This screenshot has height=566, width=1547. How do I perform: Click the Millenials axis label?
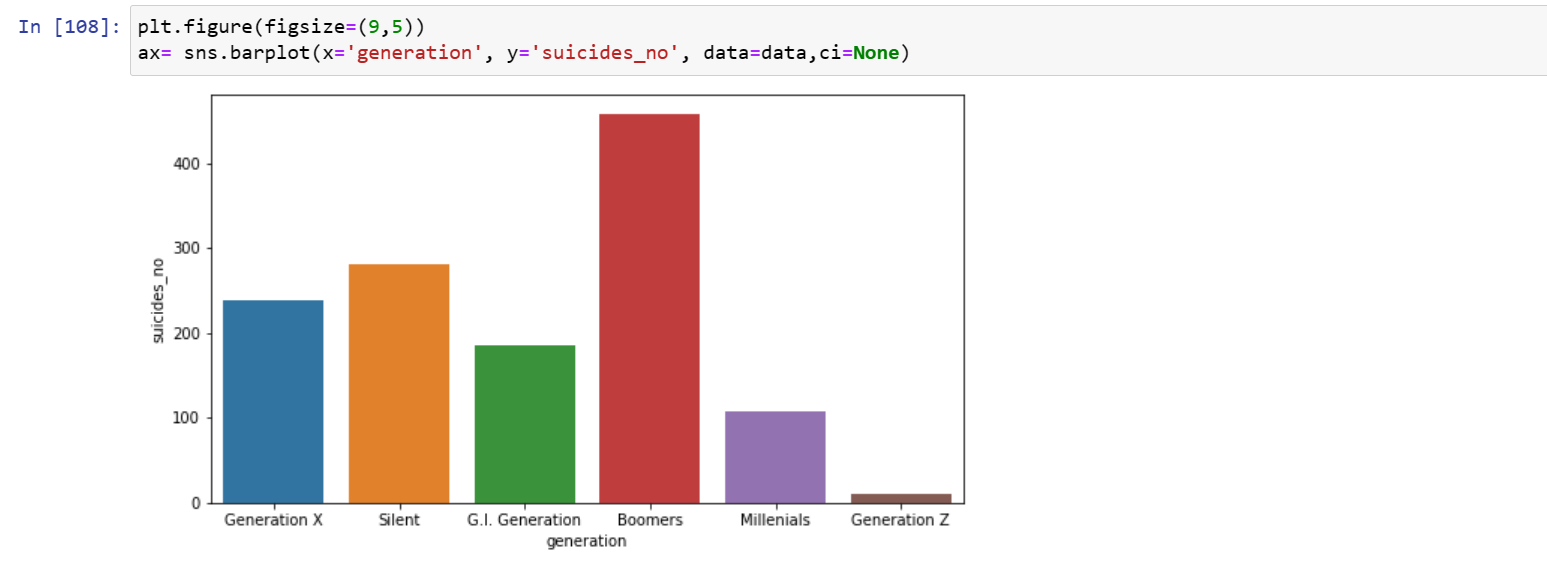(x=775, y=521)
